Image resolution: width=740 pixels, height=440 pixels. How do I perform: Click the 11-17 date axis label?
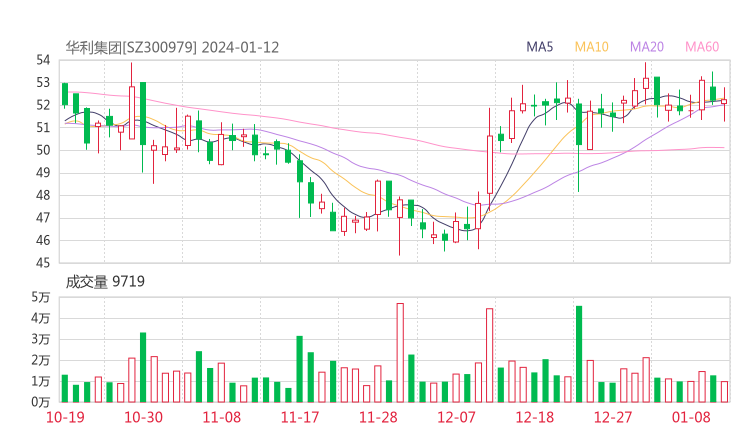pos(300,417)
